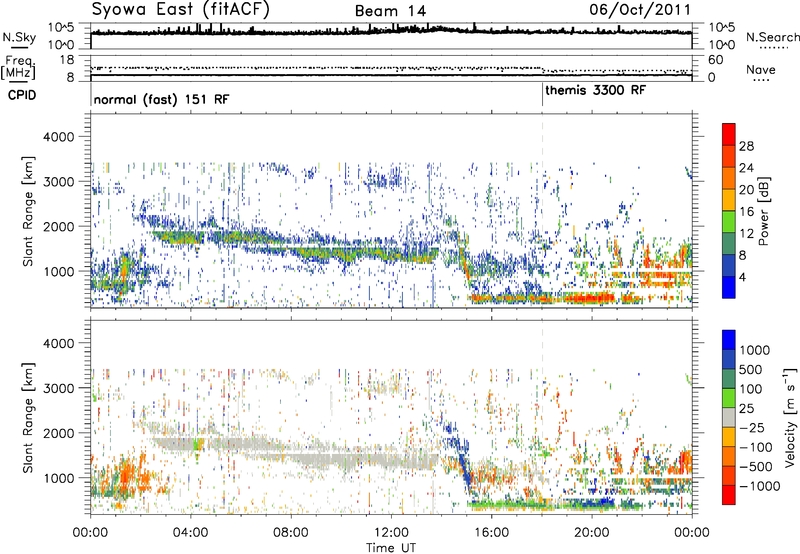Click the '18' tick on the frequency axis

click(x=67, y=60)
